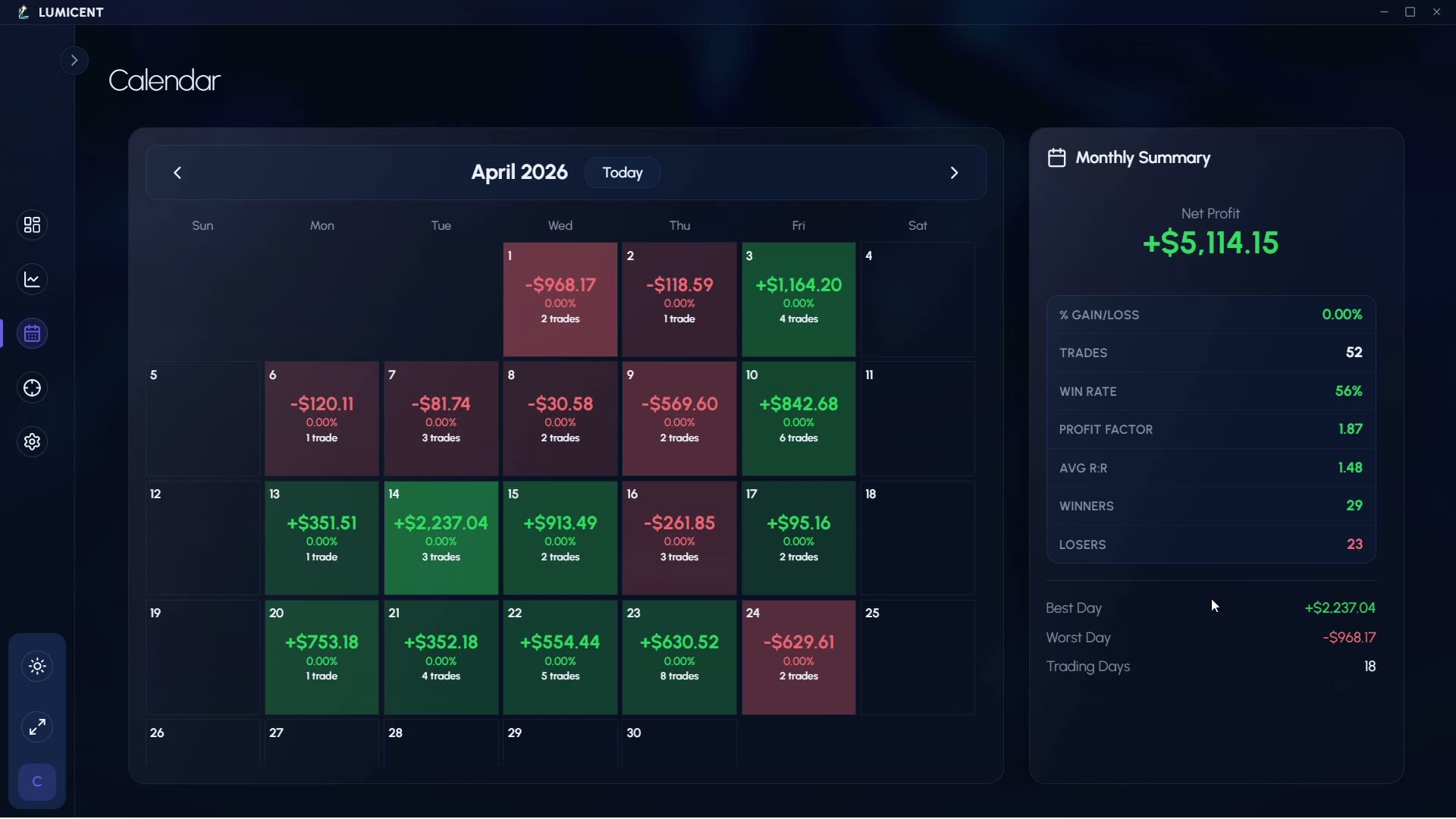Viewport: 1456px width, 819px height.
Task: Select April 1 day cell showing -$968.17
Action: pos(560,300)
